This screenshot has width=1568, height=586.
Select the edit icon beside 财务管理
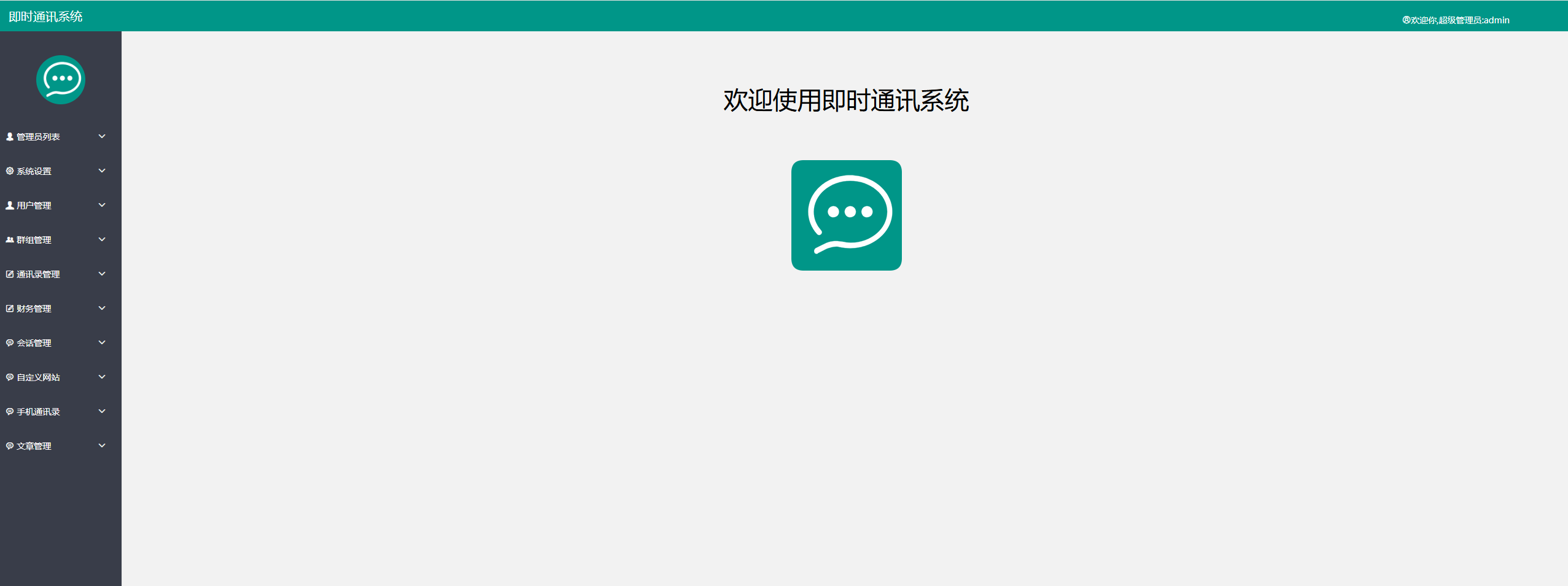point(9,308)
